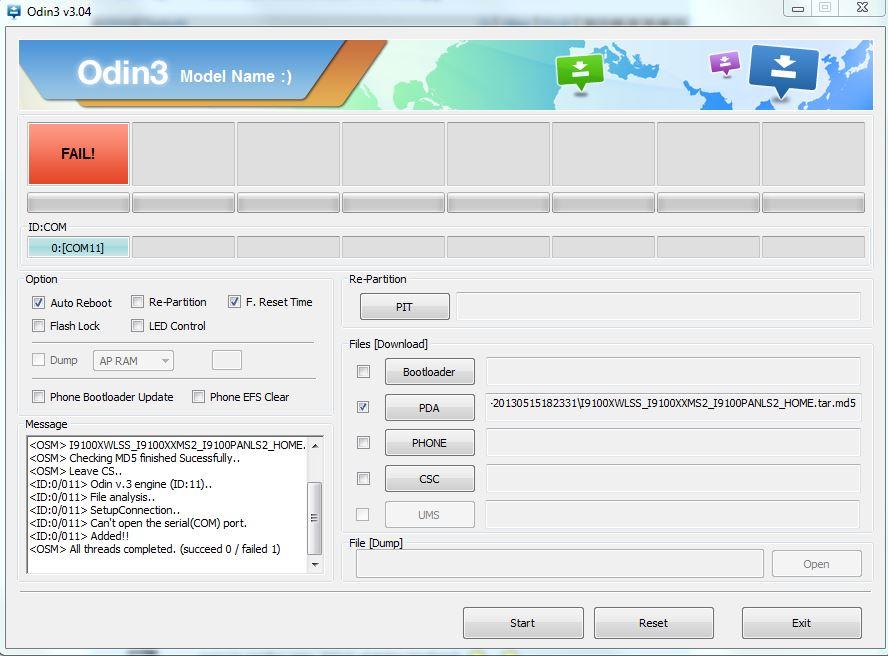Click "All threads completed" log line

pos(155,549)
